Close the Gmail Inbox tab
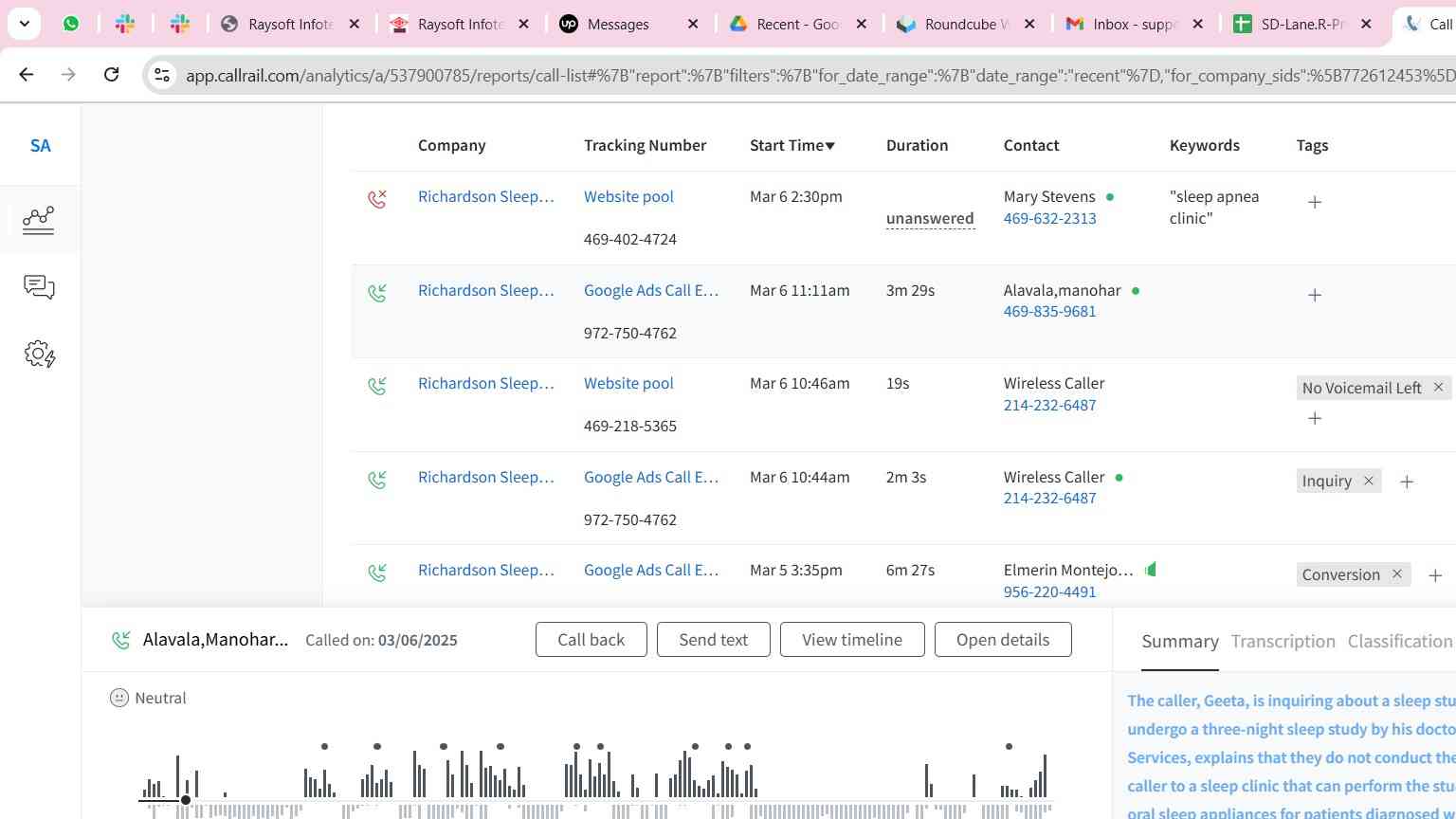This screenshot has width=1456, height=819. coord(1197,24)
